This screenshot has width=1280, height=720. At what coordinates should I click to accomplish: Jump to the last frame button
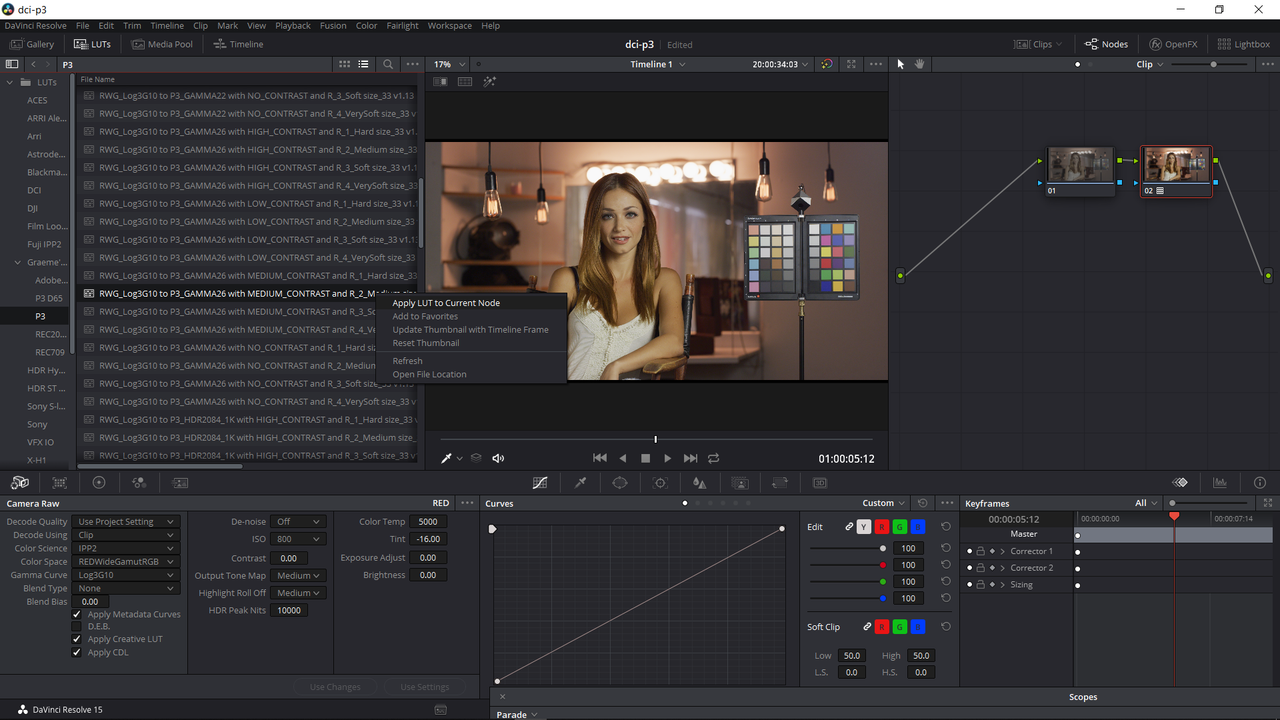click(690, 458)
